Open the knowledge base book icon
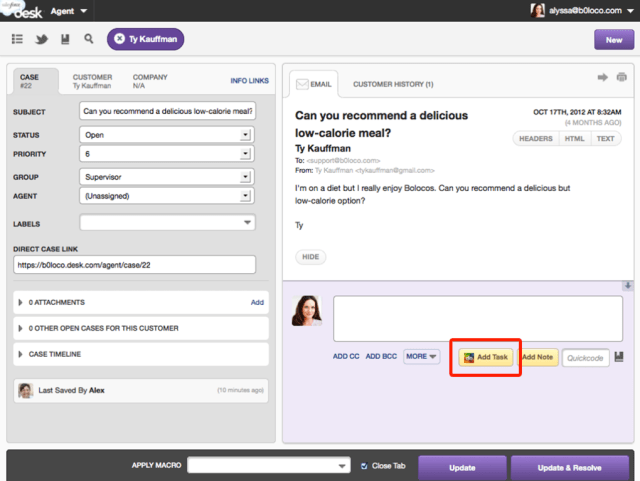The height and width of the screenshot is (481, 640). tap(65, 39)
